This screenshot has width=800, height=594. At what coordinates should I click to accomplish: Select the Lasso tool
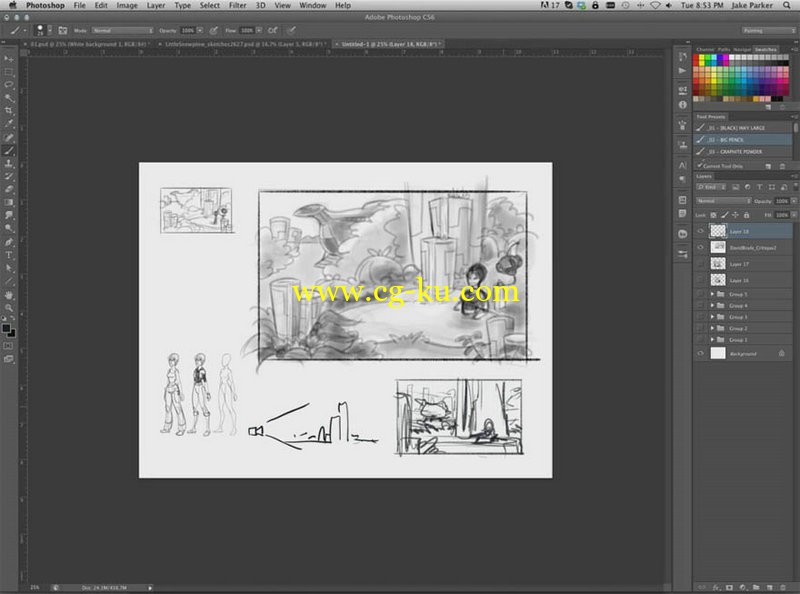click(9, 85)
